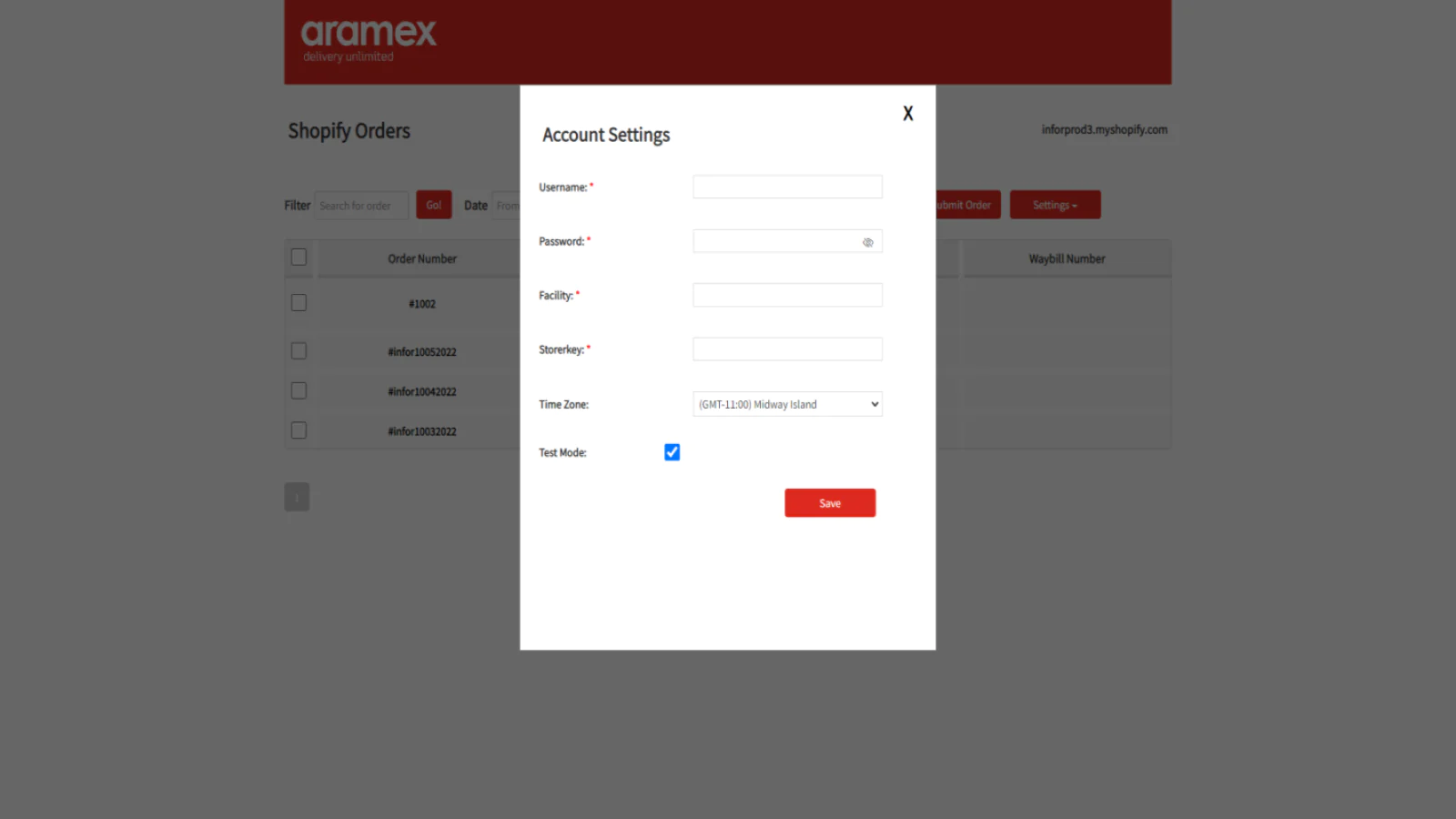
Task: Toggle the Test Mode checkbox
Action: point(672,452)
